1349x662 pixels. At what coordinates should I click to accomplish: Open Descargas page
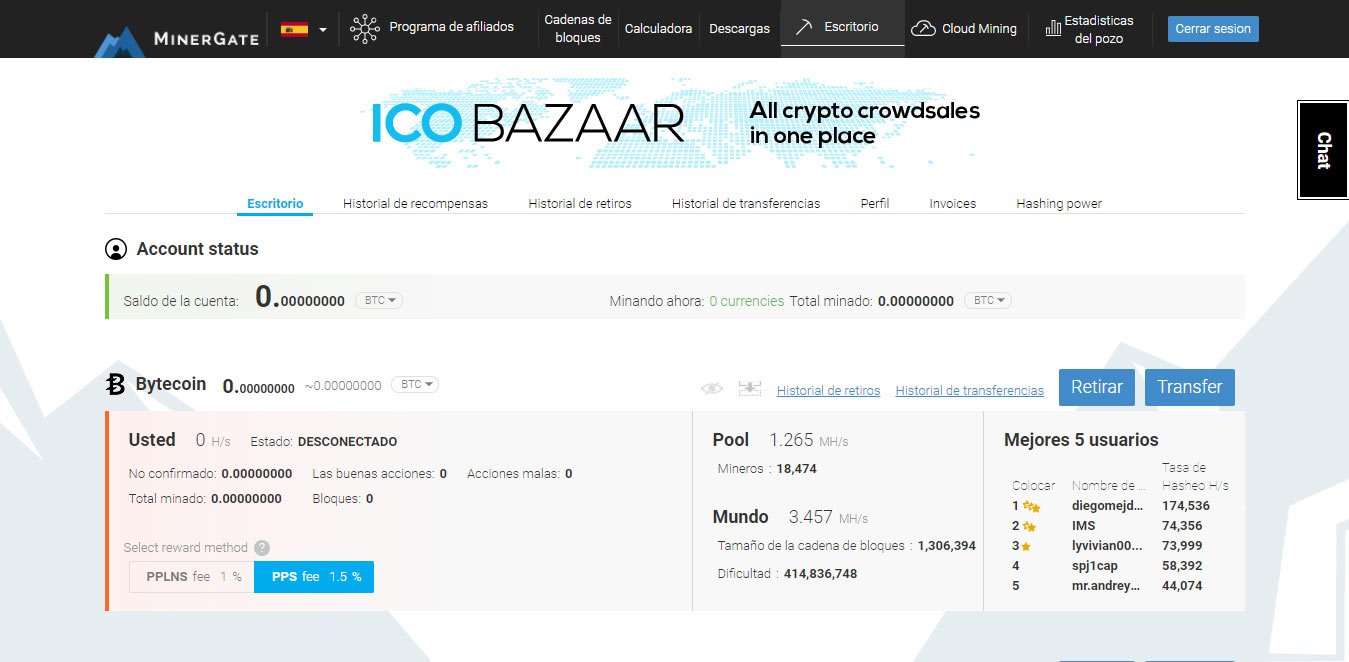pyautogui.click(x=739, y=29)
